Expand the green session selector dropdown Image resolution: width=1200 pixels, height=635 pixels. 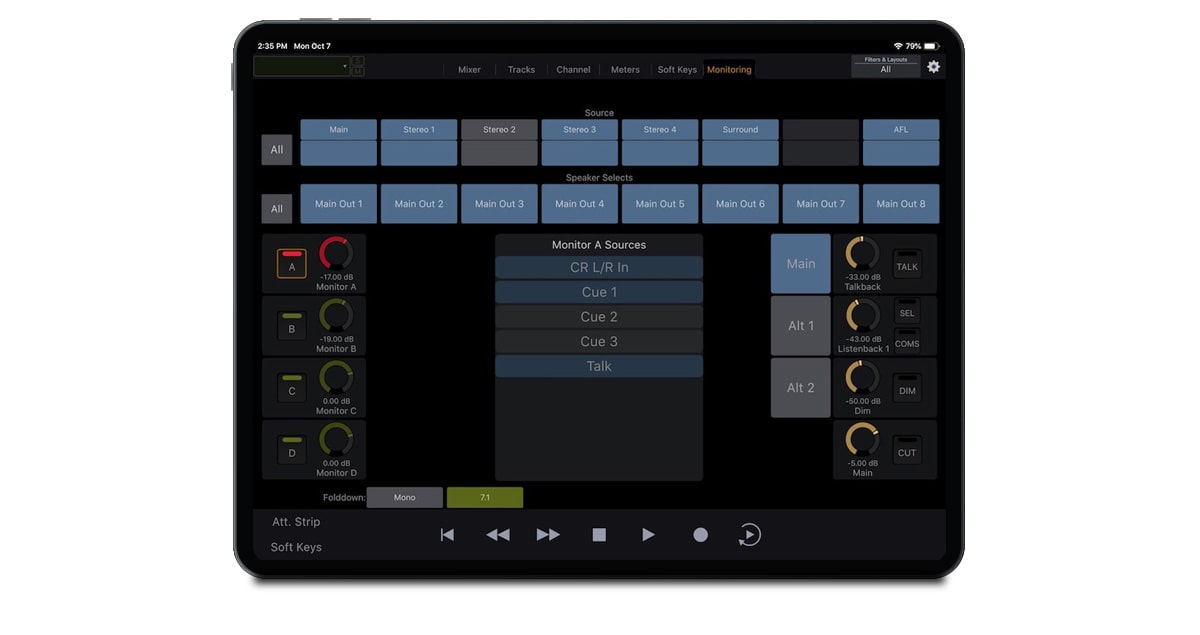pos(301,67)
